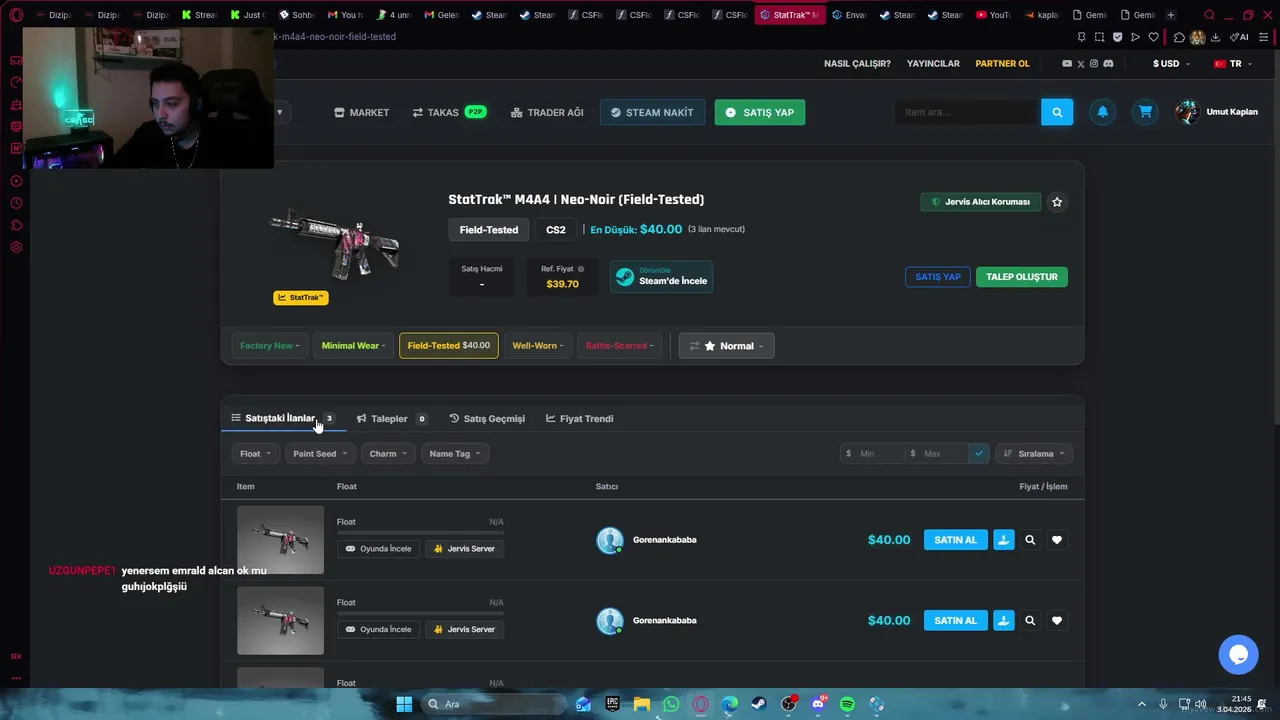
Task: Switch to Satıştaki İlanlar tab
Action: click(x=283, y=418)
